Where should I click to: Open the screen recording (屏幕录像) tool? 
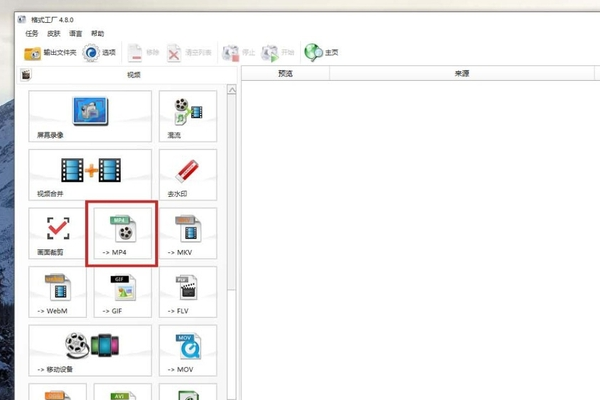tap(90, 116)
